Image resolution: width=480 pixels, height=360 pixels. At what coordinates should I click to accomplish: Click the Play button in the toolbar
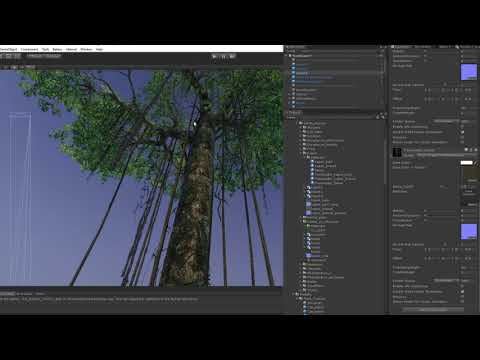click(215, 56)
